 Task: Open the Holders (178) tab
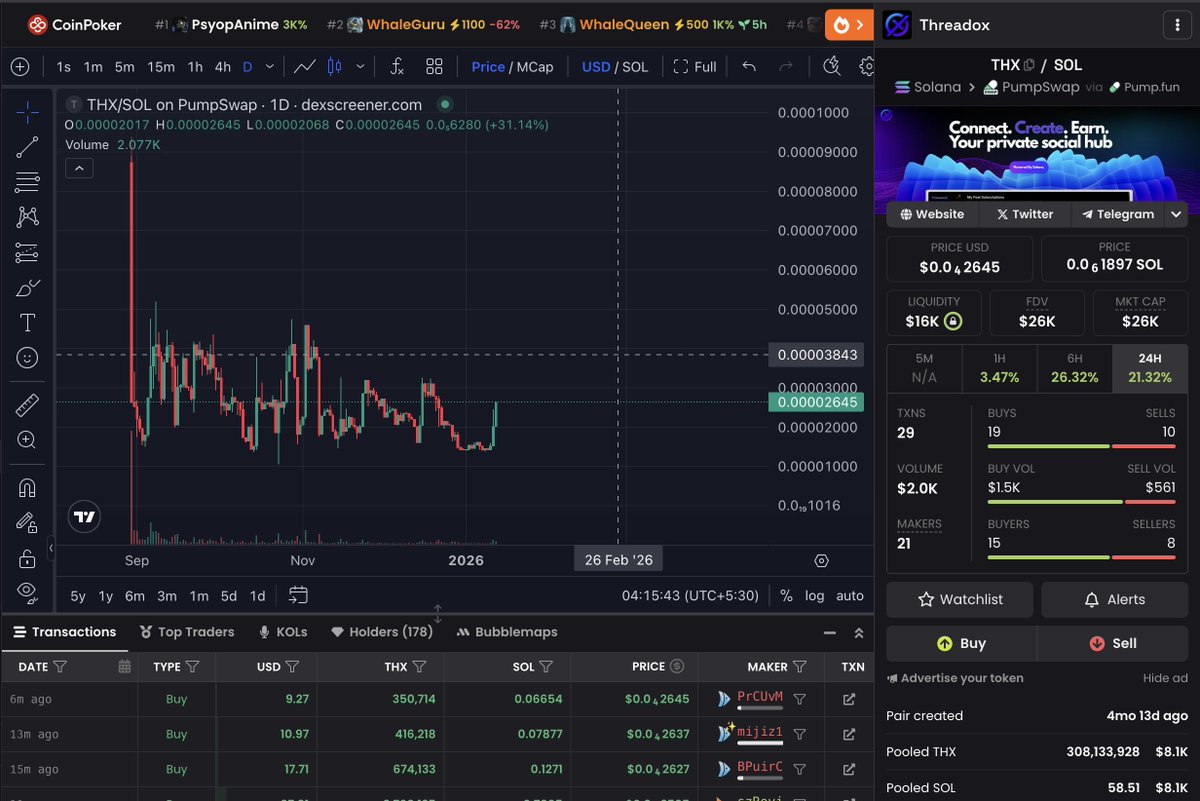(382, 632)
